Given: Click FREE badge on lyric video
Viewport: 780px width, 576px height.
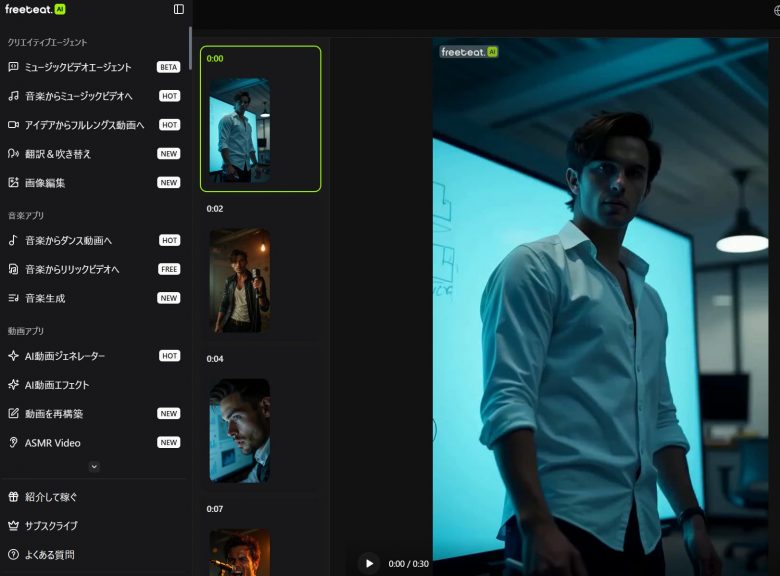Looking at the screenshot, I should tap(169, 269).
